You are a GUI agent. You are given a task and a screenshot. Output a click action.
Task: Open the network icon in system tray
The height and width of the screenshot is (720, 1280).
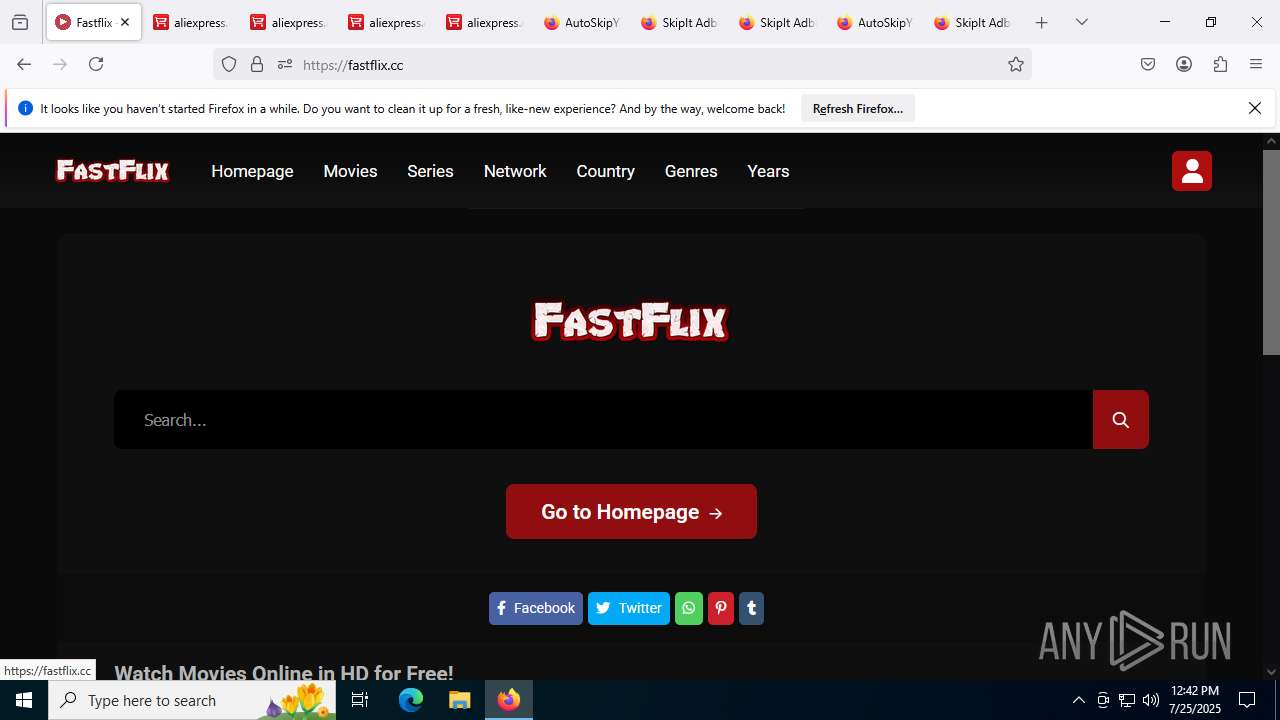click(1127, 700)
